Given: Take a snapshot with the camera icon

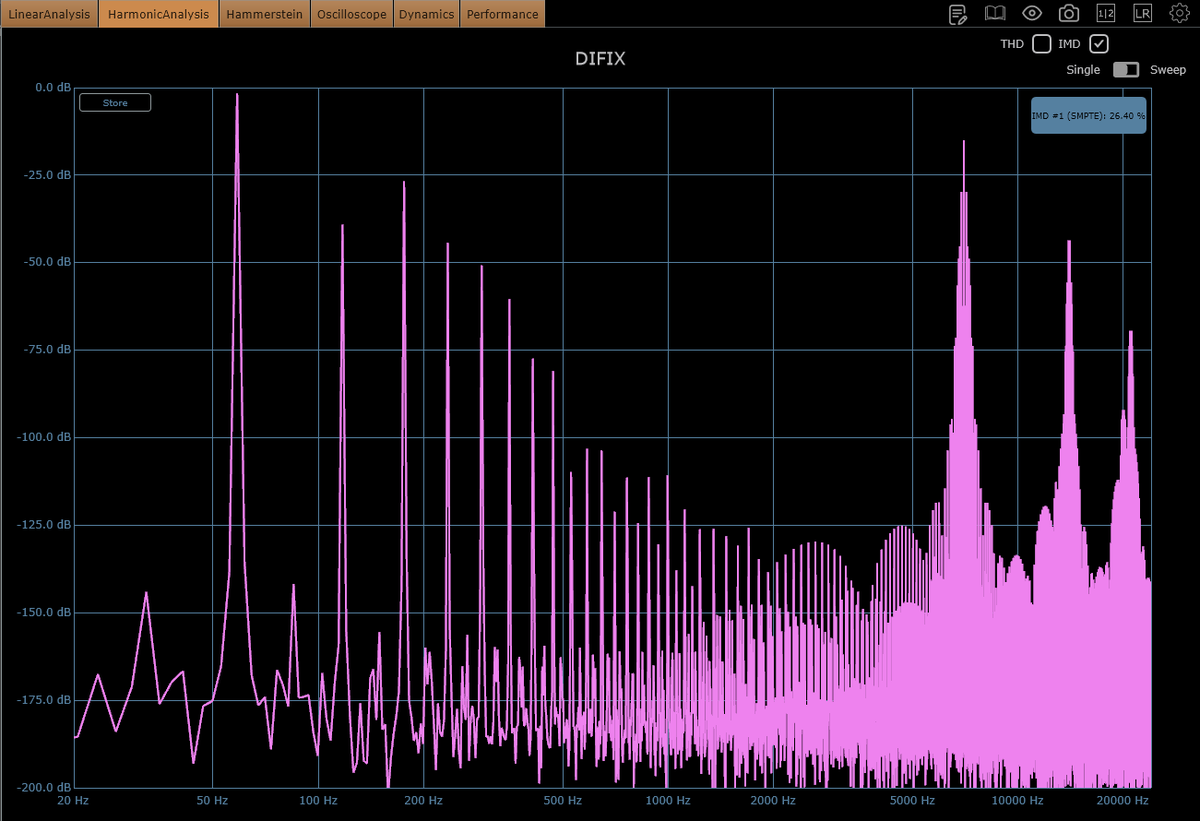Looking at the screenshot, I should pyautogui.click(x=1069, y=13).
